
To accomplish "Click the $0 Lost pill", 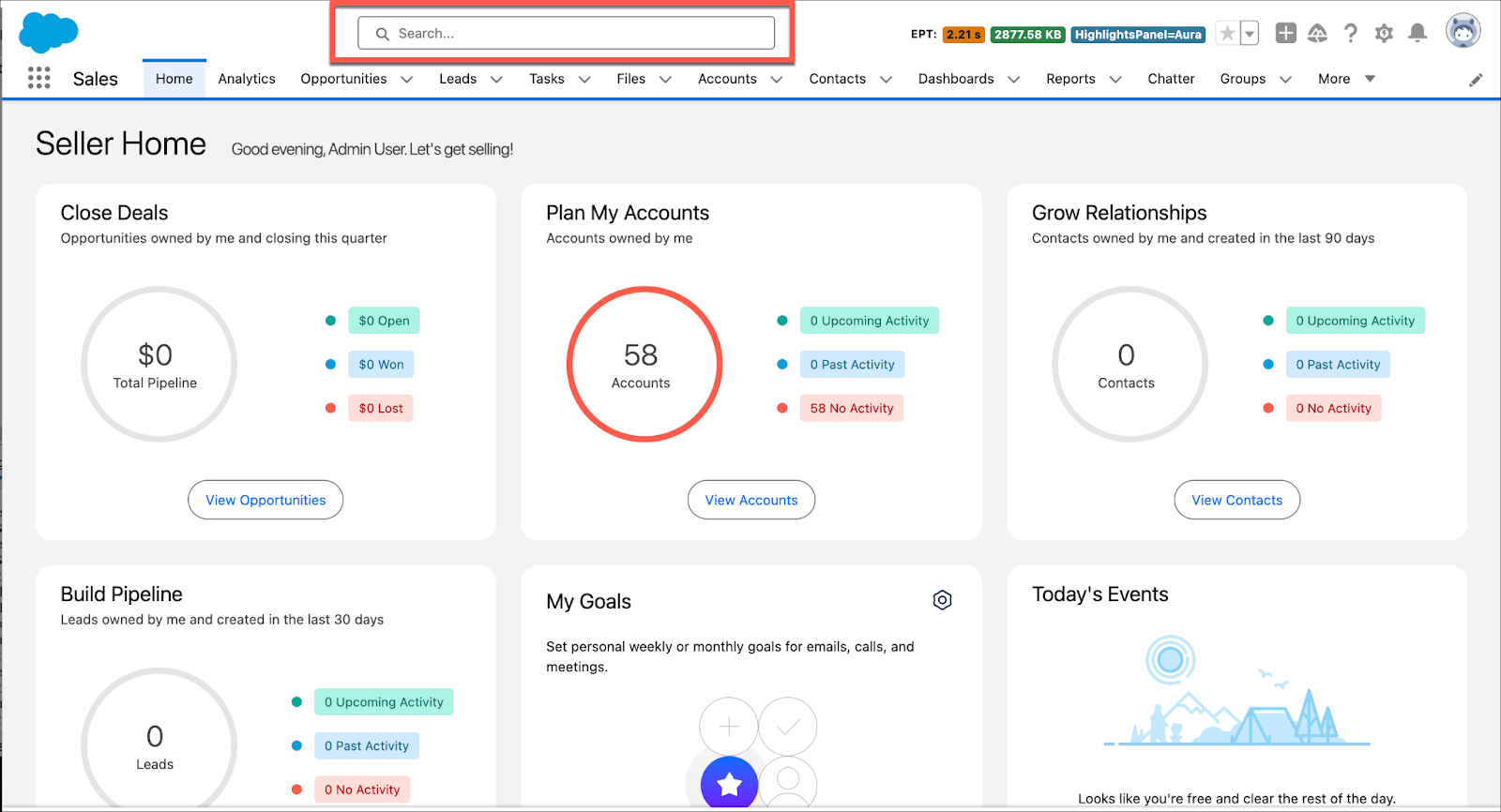I will click(x=380, y=409).
